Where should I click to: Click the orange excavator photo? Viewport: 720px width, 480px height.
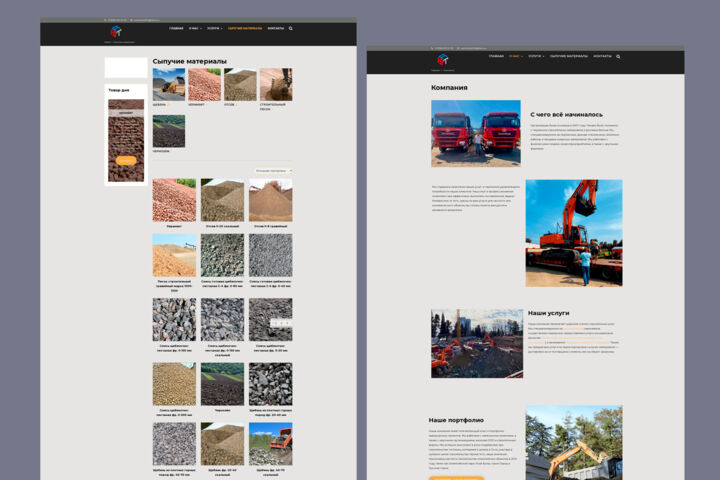click(574, 233)
